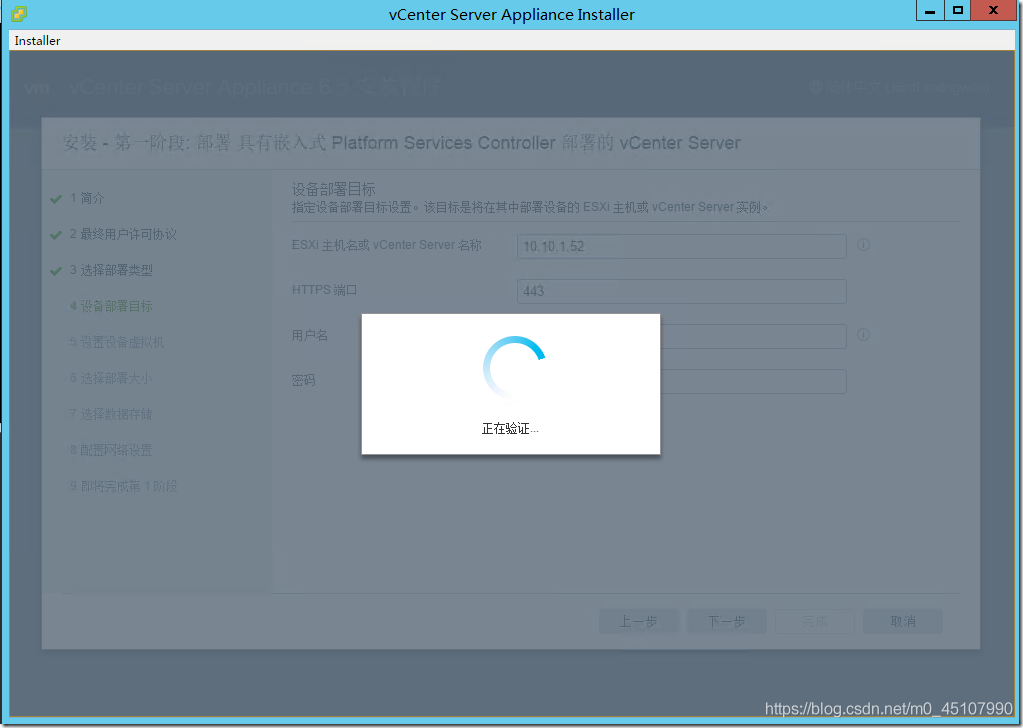The image size is (1023, 728).
Task: Click the checkmark icon next to 简介
Action: pyautogui.click(x=56, y=199)
